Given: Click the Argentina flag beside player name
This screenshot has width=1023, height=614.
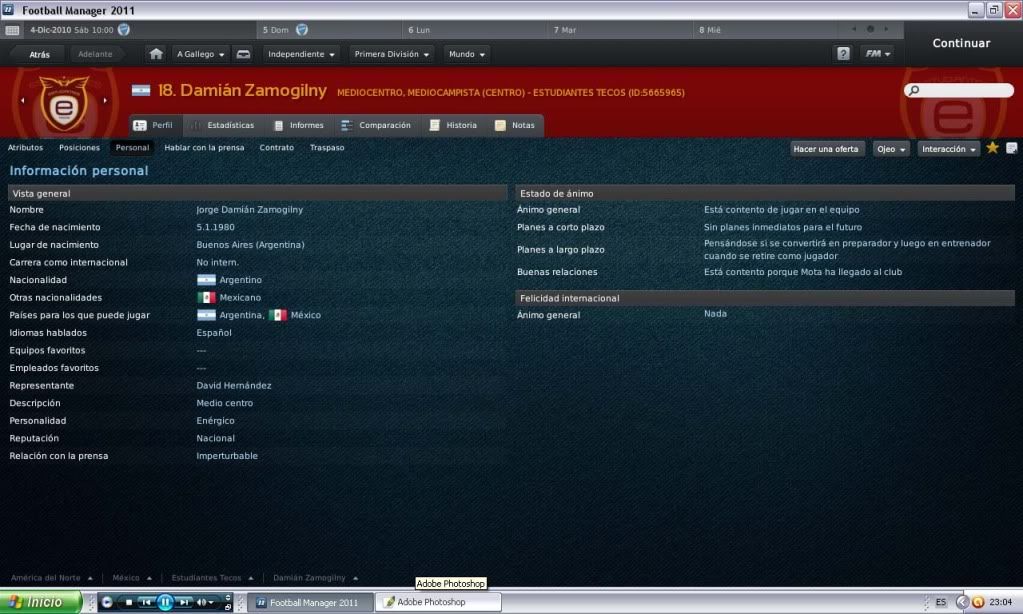Looking at the screenshot, I should tap(141, 91).
